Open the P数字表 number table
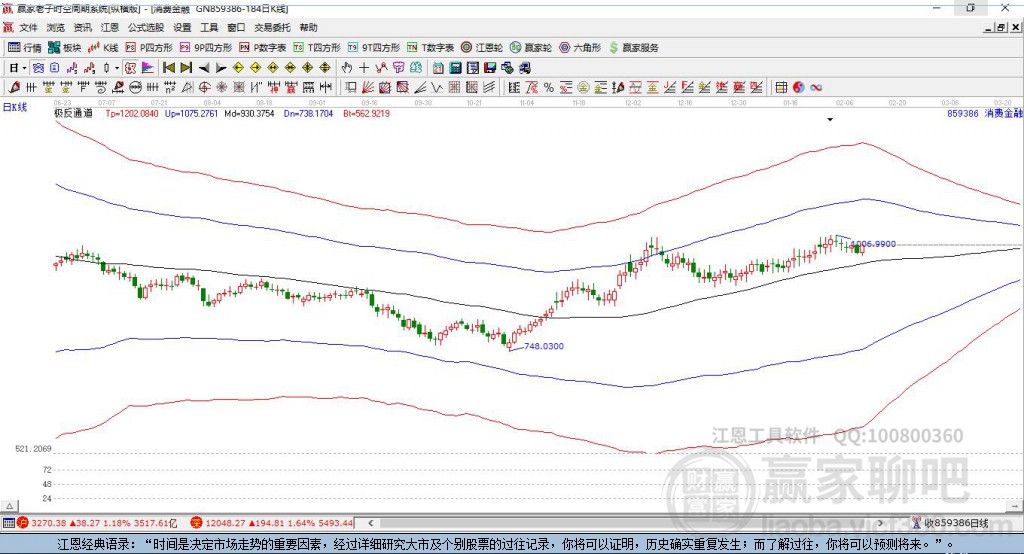Screen dimensions: 1024x554 [x=263, y=48]
